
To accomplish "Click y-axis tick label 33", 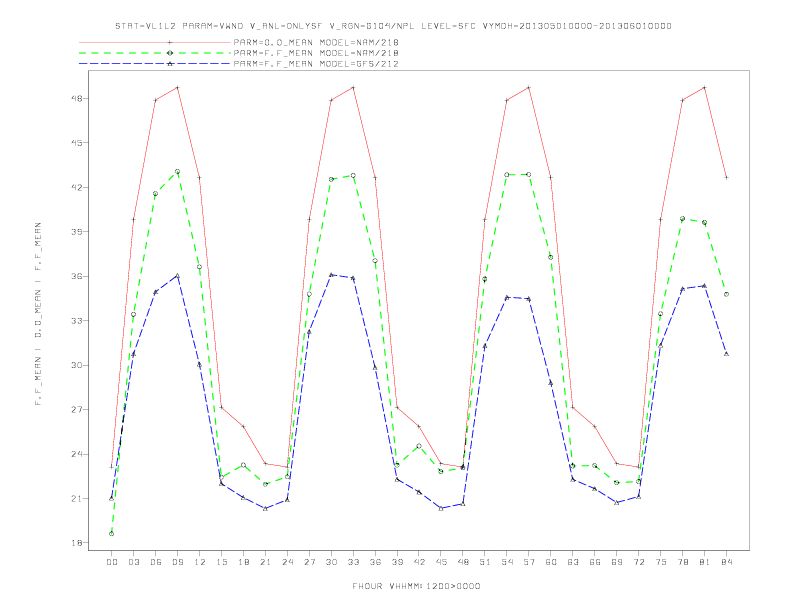I will [77, 321].
